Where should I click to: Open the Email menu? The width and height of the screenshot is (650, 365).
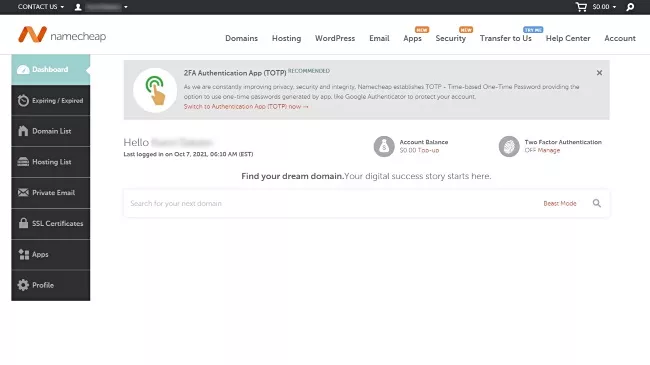379,38
